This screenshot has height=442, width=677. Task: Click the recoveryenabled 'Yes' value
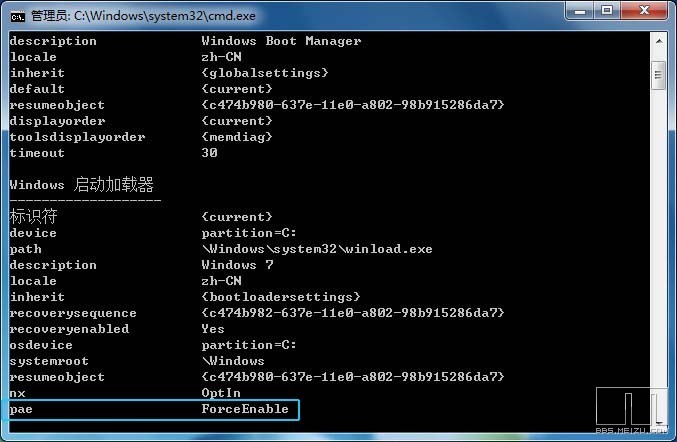tap(213, 329)
